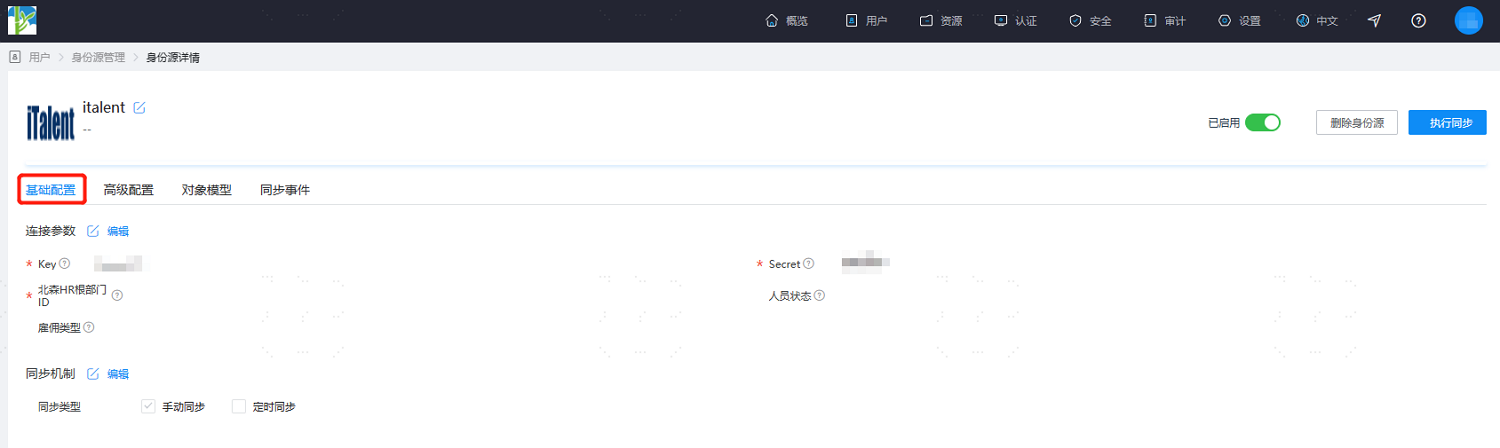This screenshot has height=448, width=1500.
Task: Click edit icon beside 连接参数
Action: click(x=93, y=231)
